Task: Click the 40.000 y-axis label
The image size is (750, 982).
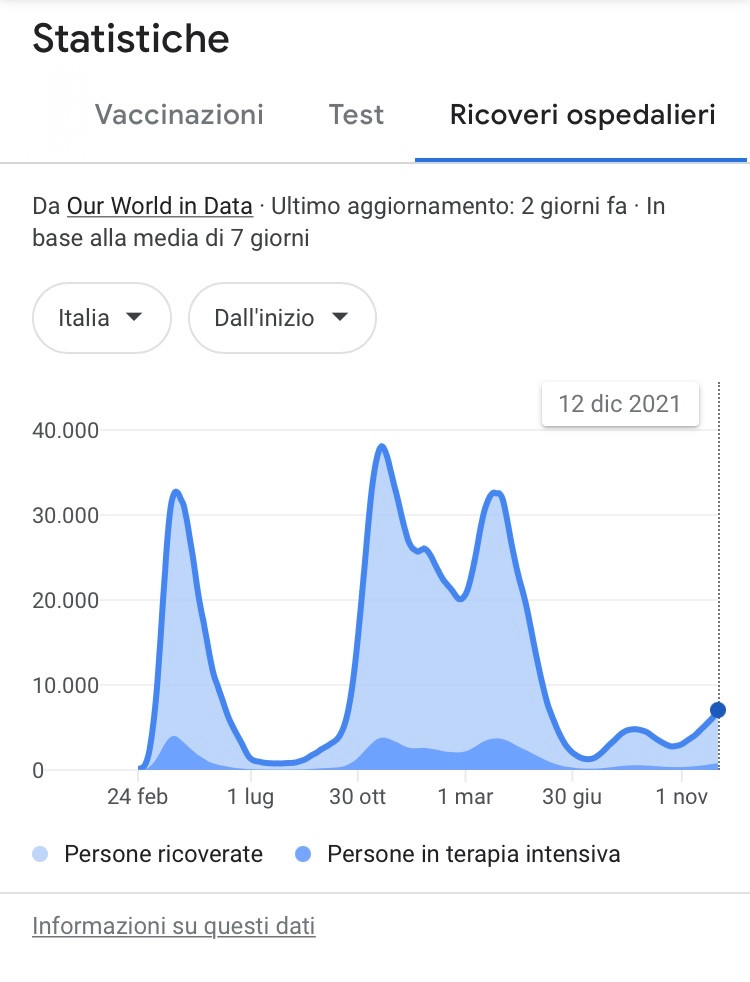Action: pos(66,430)
